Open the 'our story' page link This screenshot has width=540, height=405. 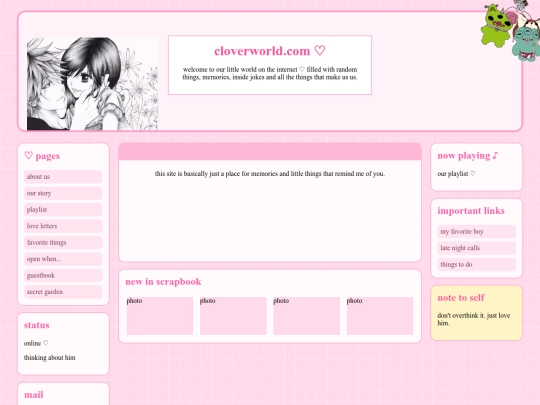click(x=63, y=193)
